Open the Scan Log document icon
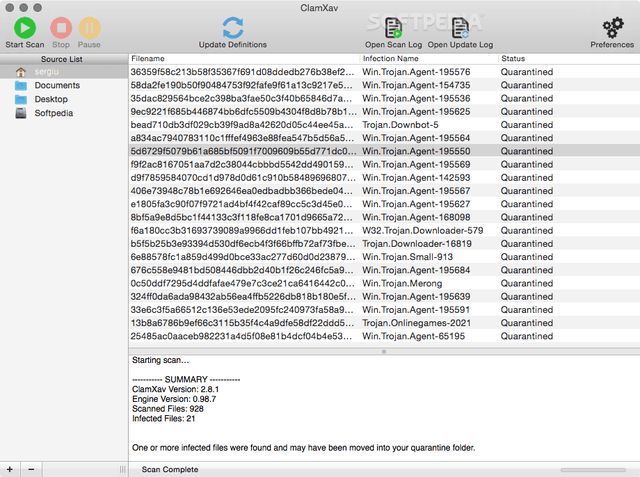 [393, 28]
